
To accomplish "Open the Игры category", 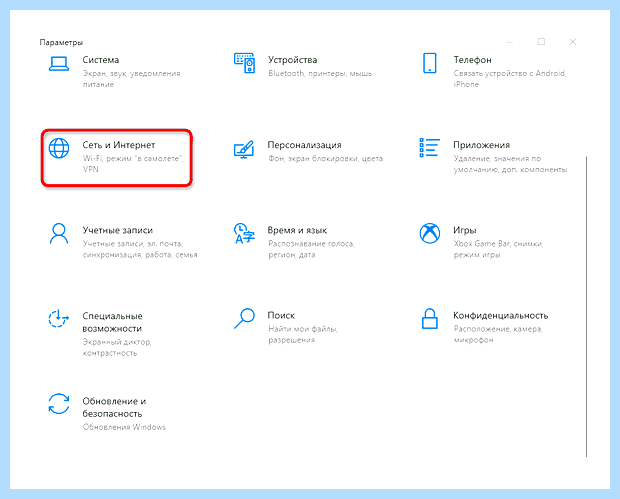I will [465, 231].
